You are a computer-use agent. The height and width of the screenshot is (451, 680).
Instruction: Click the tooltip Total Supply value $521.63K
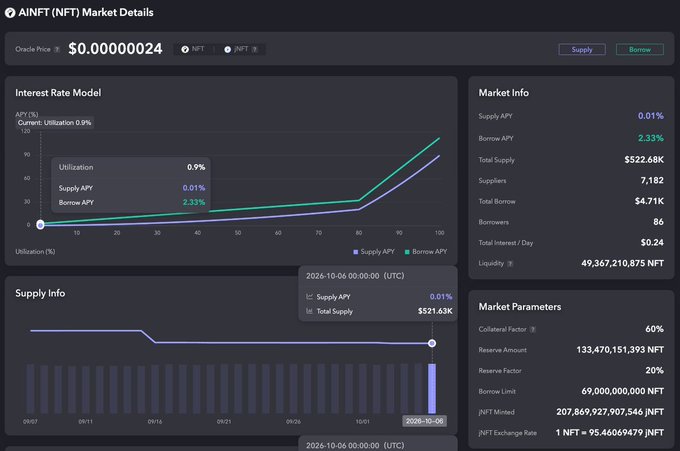435,311
